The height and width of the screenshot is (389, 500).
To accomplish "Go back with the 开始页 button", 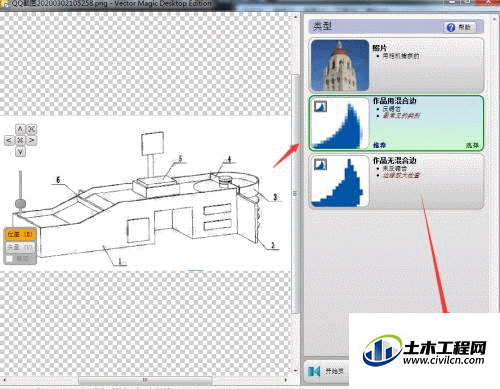I will pos(327,371).
